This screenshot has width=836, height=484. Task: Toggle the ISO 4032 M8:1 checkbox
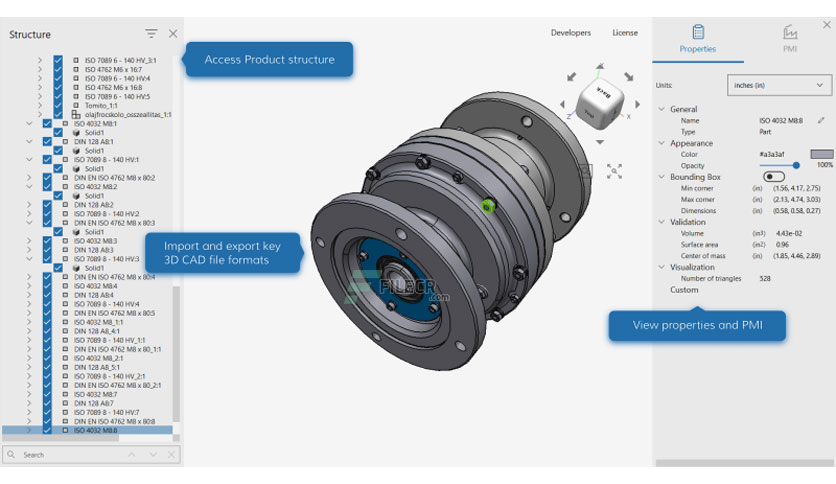point(47,124)
